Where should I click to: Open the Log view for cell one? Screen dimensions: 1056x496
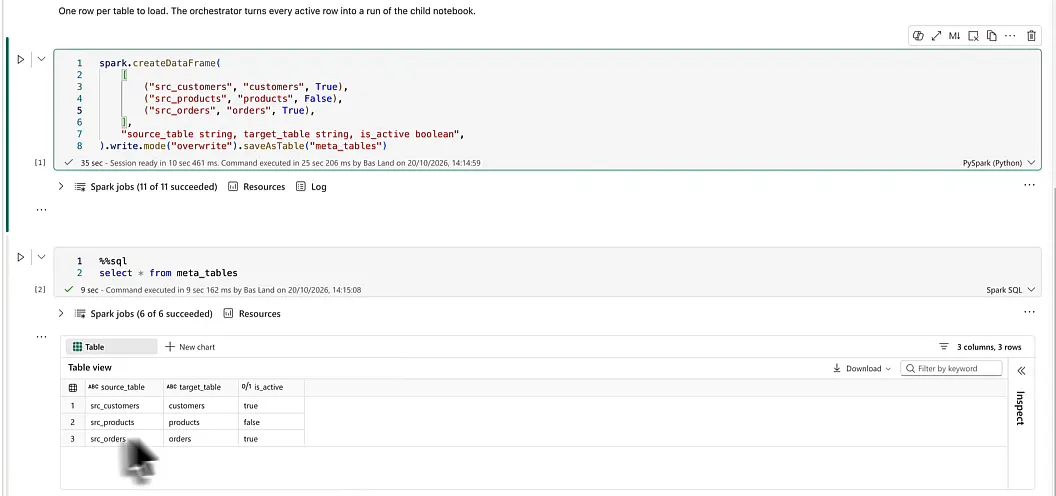click(311, 187)
